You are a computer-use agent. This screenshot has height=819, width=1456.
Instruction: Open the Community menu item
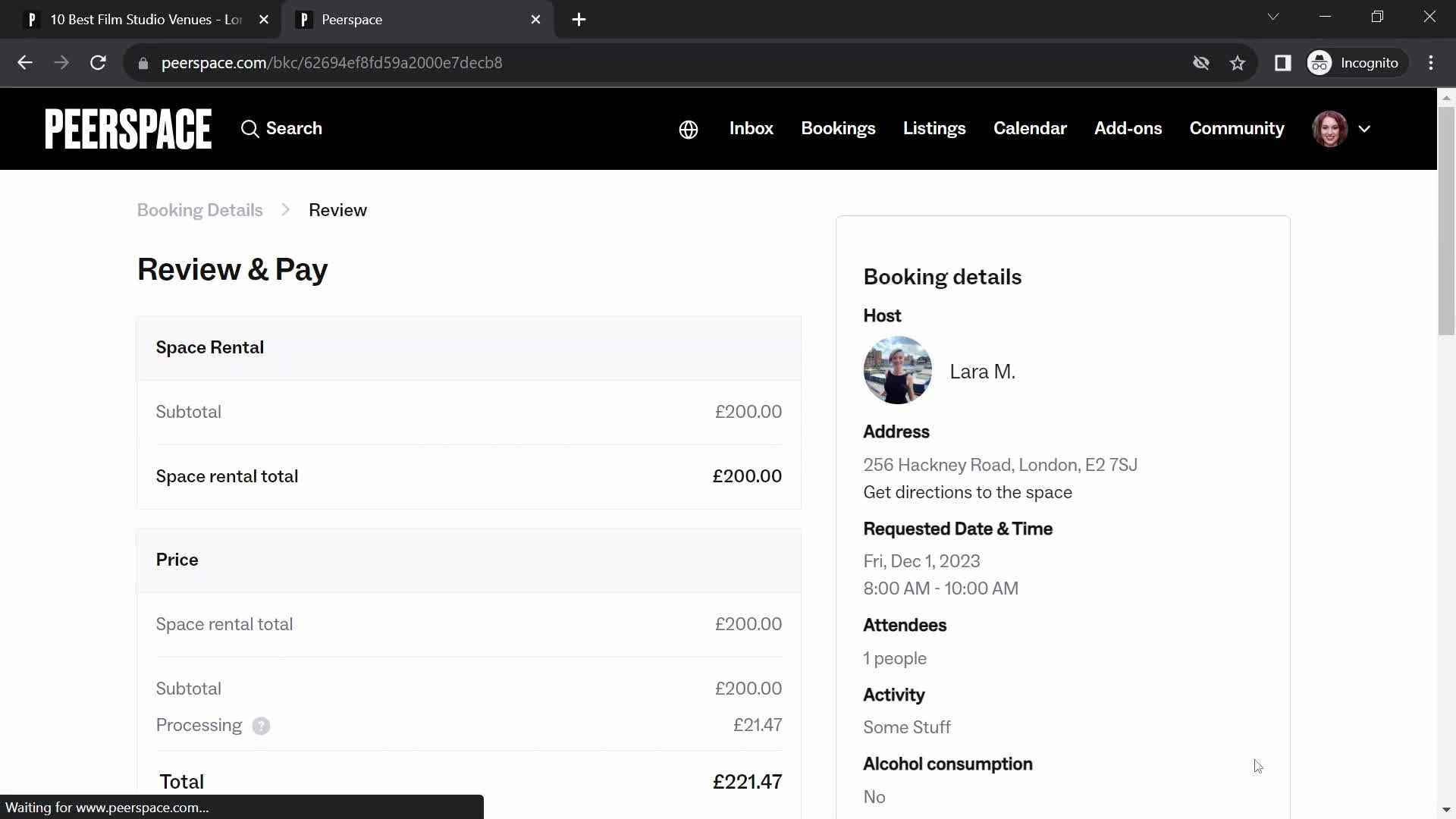1237,128
